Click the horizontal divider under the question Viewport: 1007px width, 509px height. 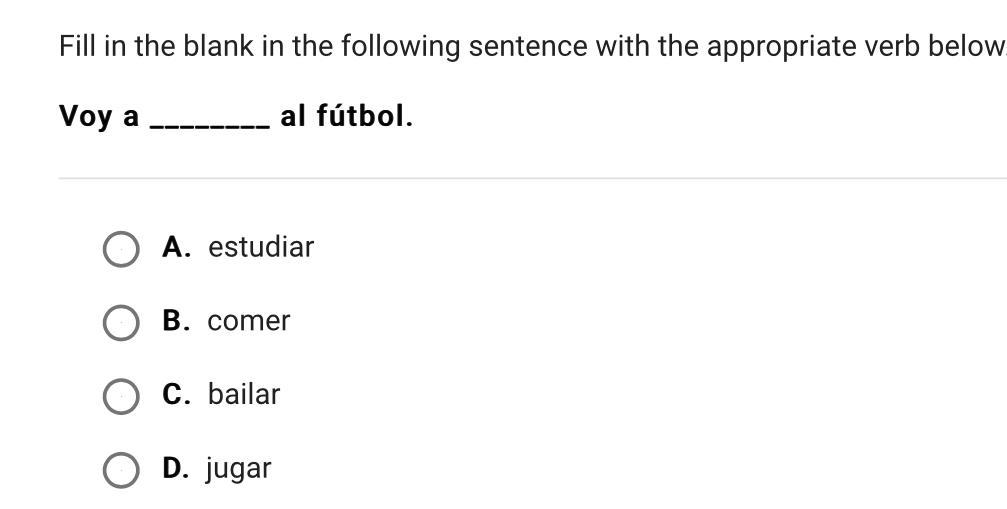pyautogui.click(x=532, y=178)
